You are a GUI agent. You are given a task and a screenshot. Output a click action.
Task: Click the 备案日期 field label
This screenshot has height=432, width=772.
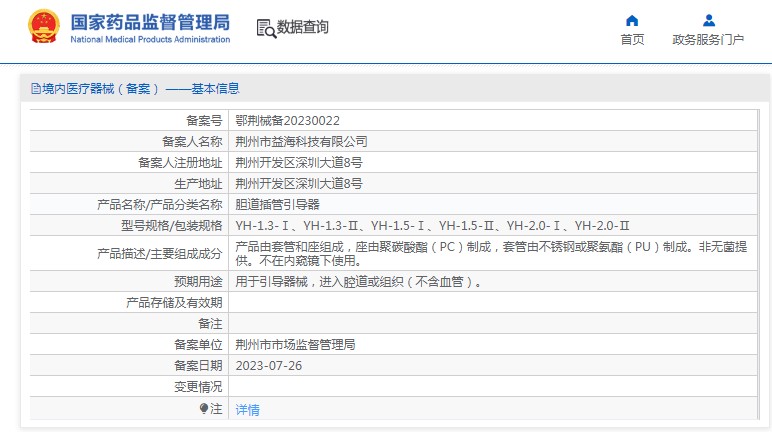198,366
